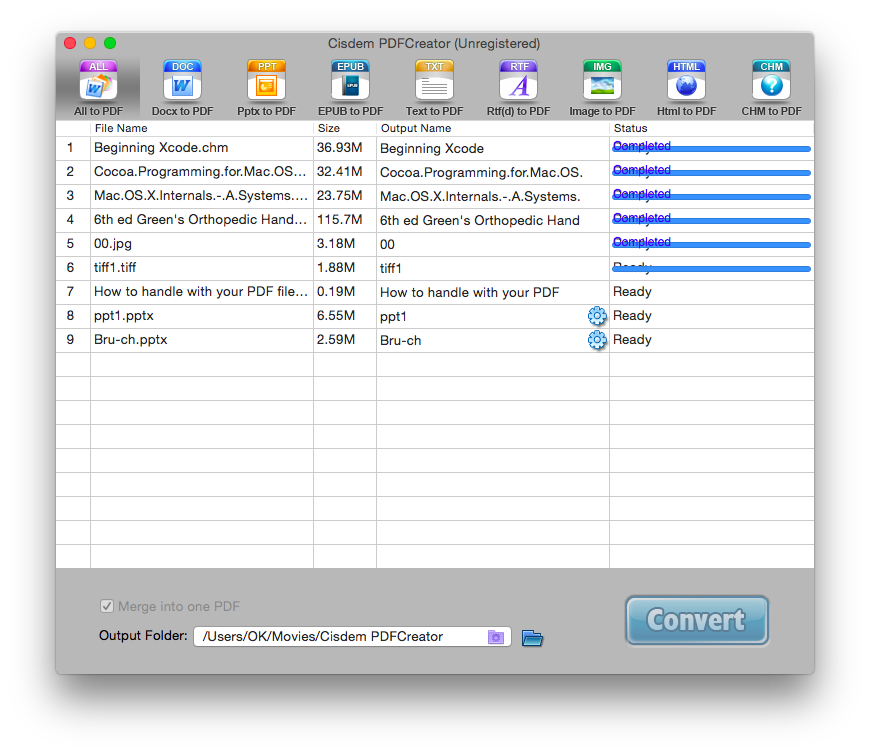Open settings gear for ppt1 row
The height and width of the screenshot is (754, 870).
[x=597, y=316]
